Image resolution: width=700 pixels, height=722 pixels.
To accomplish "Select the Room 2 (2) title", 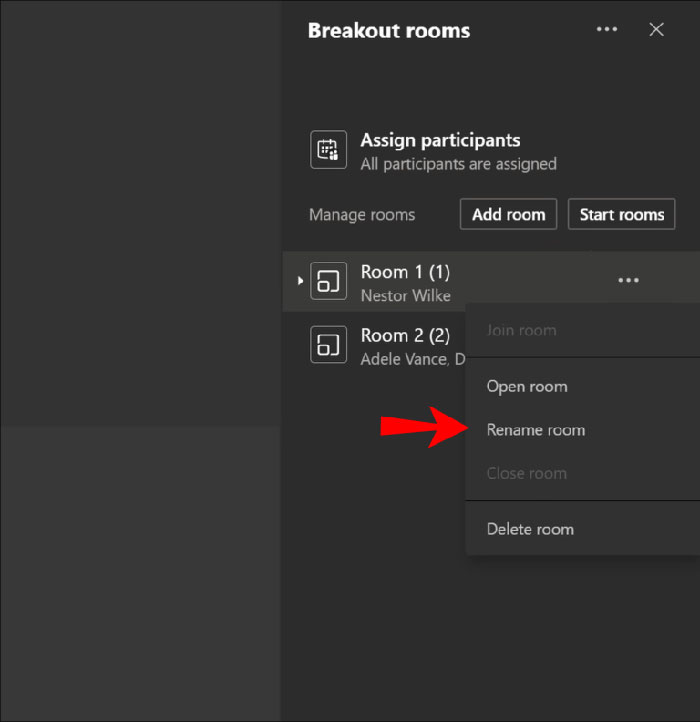I will tap(405, 336).
